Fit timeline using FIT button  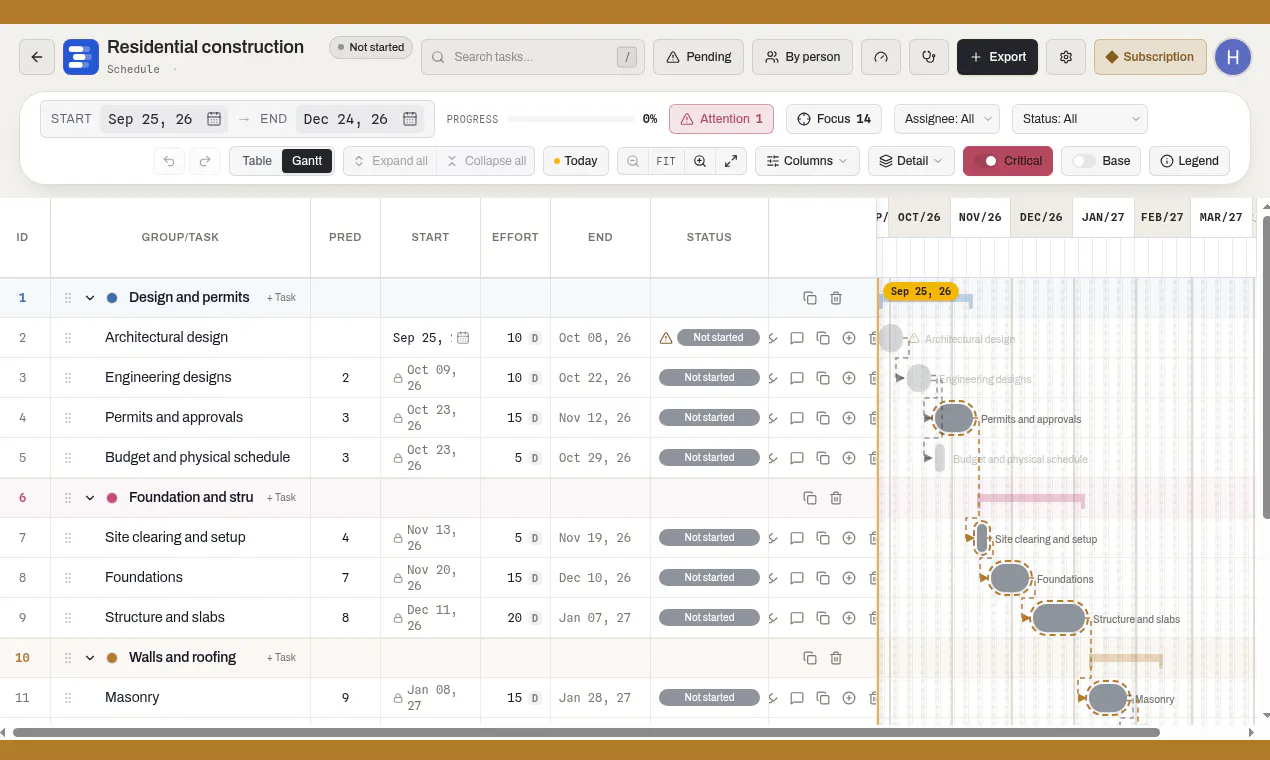[666, 161]
